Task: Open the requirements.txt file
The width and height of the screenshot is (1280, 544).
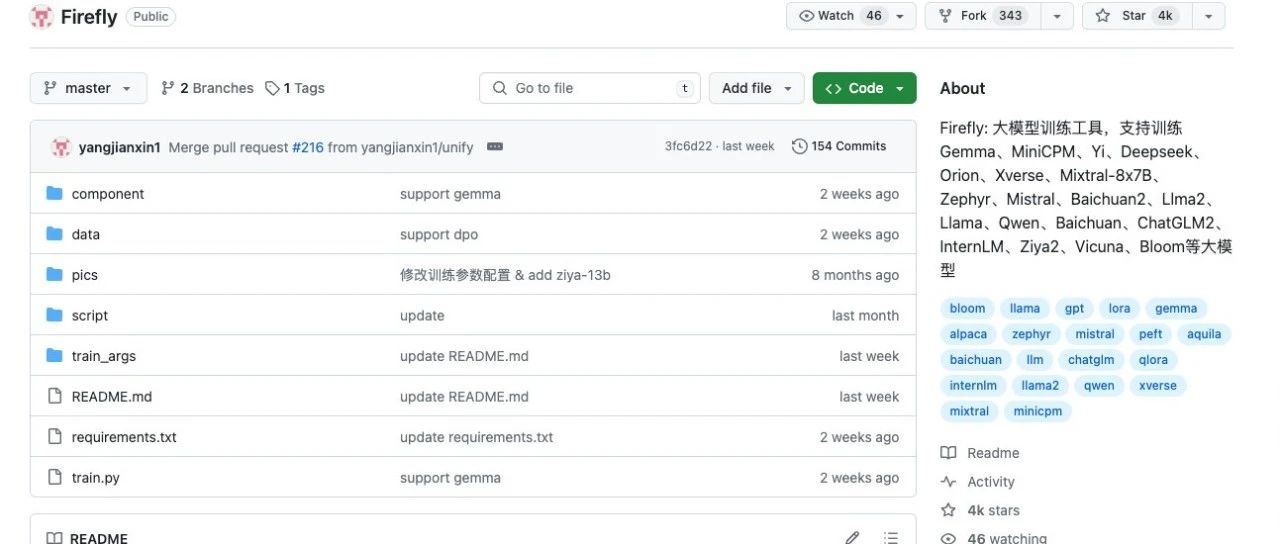Action: pyautogui.click(x=124, y=437)
